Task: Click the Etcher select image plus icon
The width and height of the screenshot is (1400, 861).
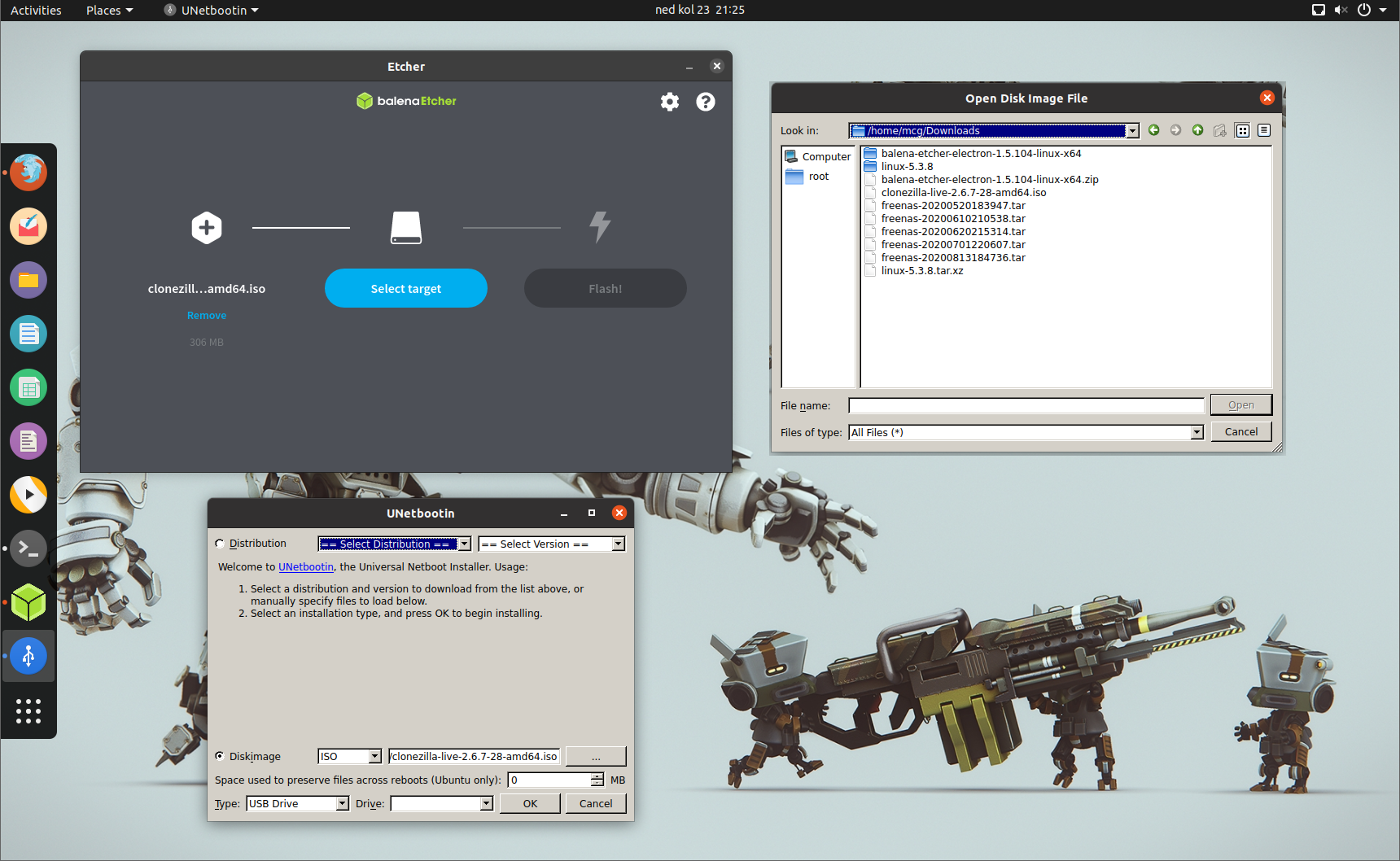Action: pyautogui.click(x=207, y=228)
